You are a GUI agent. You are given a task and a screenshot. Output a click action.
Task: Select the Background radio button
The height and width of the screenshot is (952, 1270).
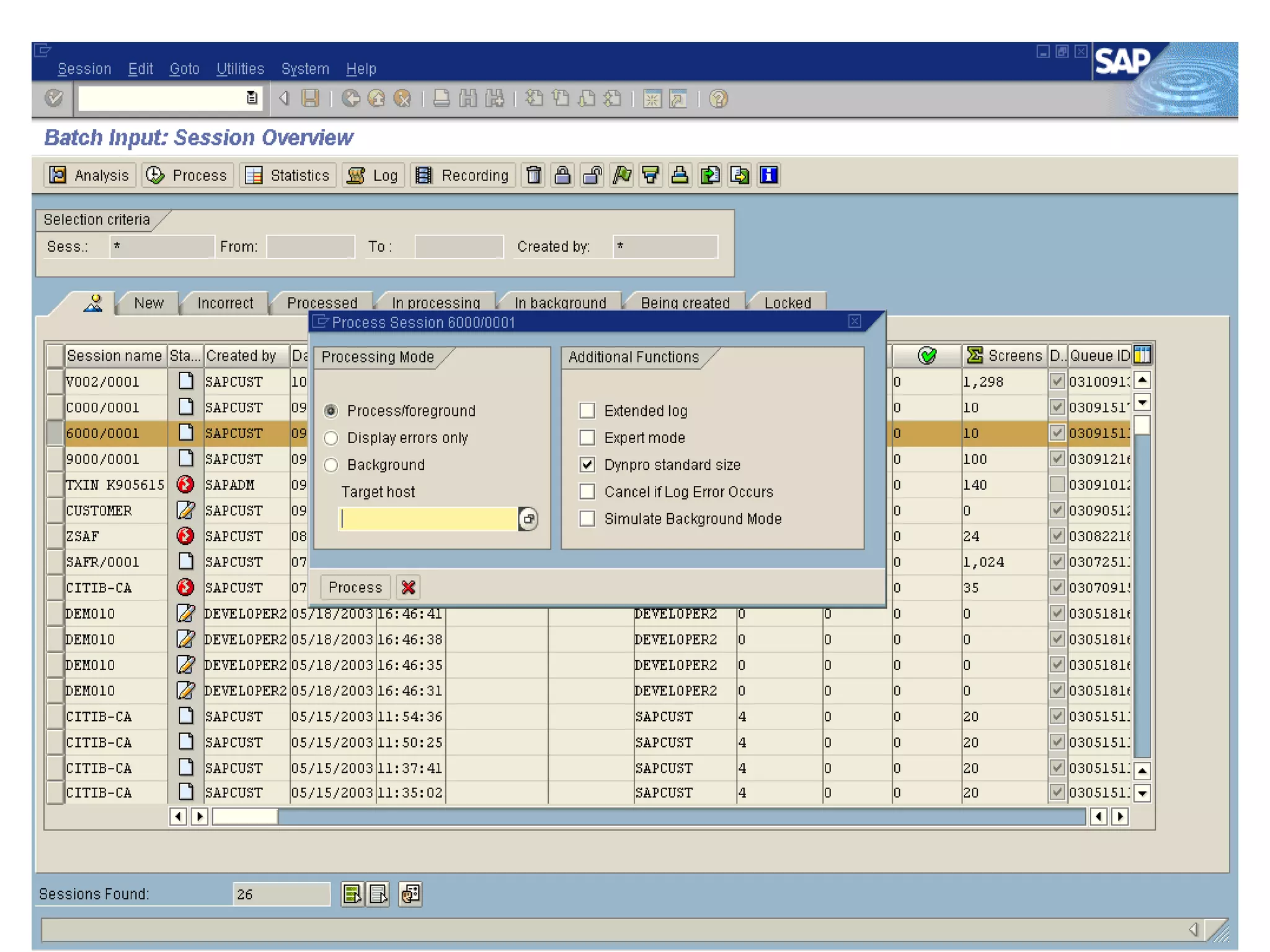[331, 465]
